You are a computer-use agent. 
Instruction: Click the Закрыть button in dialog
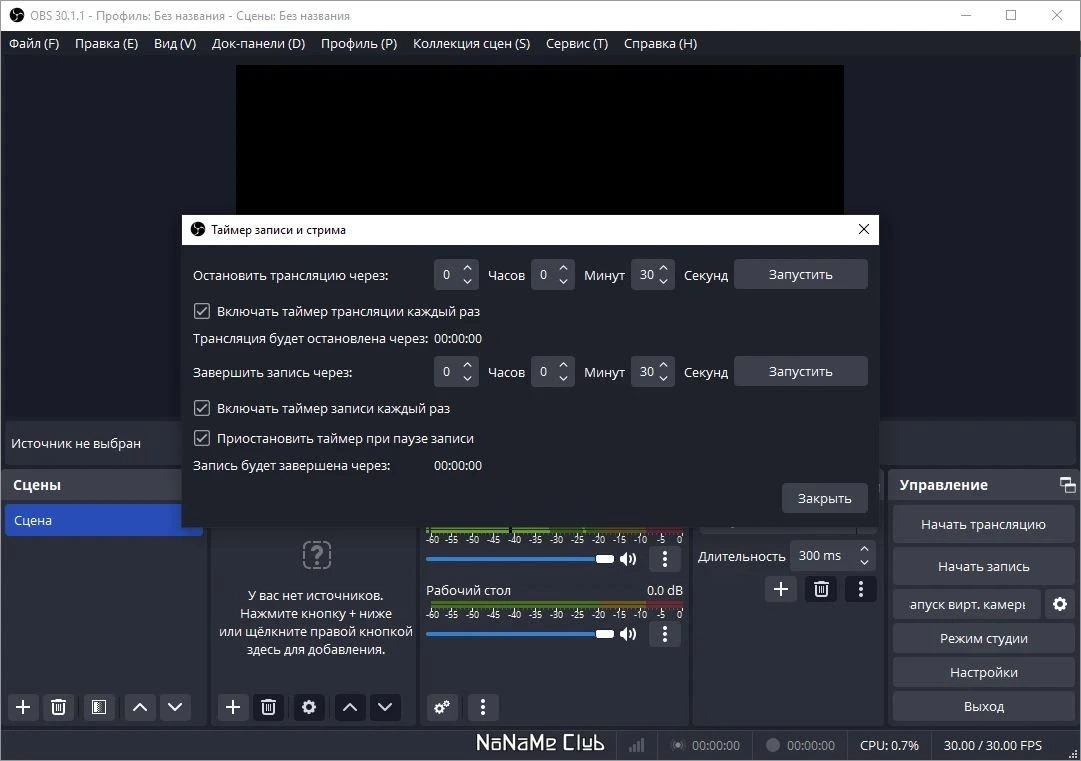825,498
